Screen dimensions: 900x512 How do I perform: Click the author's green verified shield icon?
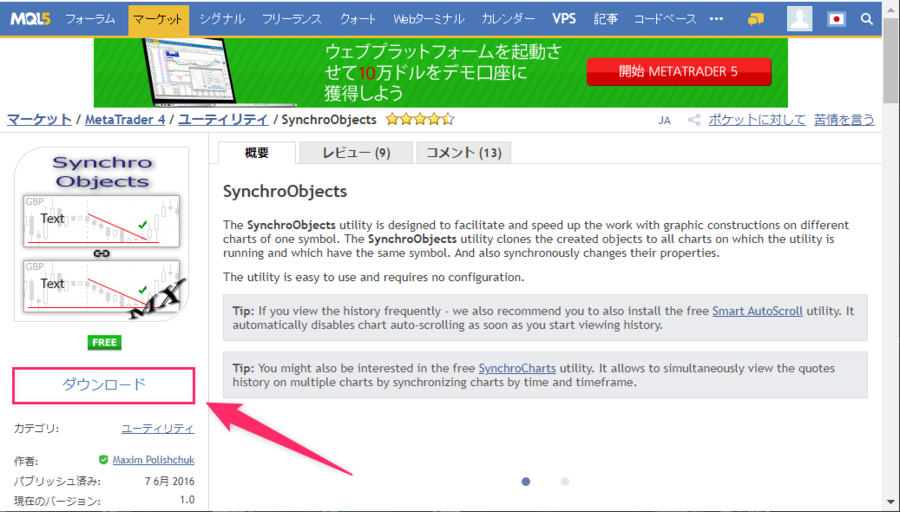point(103,460)
